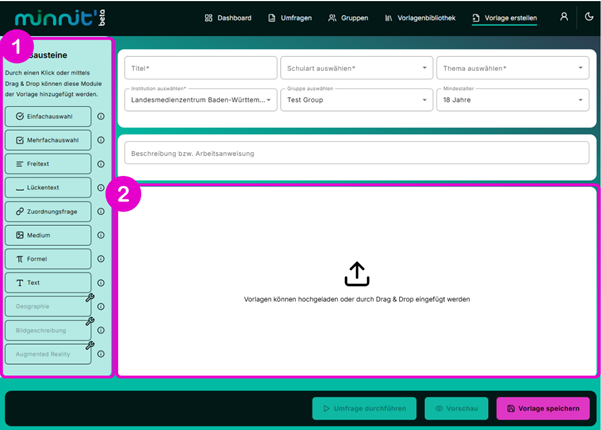Open Institution auswählen dropdown
This screenshot has height=430, width=601.
(x=201, y=100)
